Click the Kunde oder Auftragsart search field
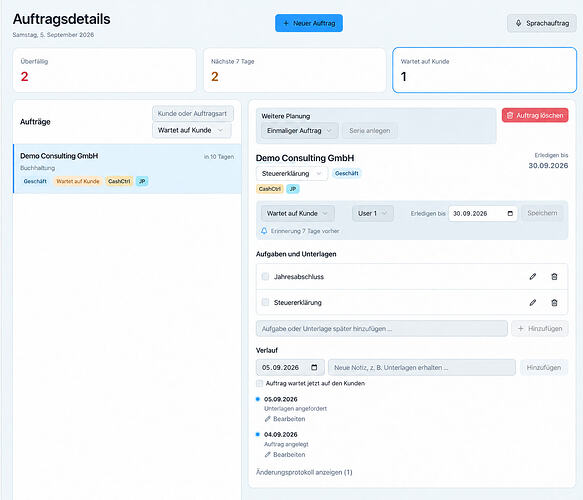The width and height of the screenshot is (583, 500). tap(193, 114)
